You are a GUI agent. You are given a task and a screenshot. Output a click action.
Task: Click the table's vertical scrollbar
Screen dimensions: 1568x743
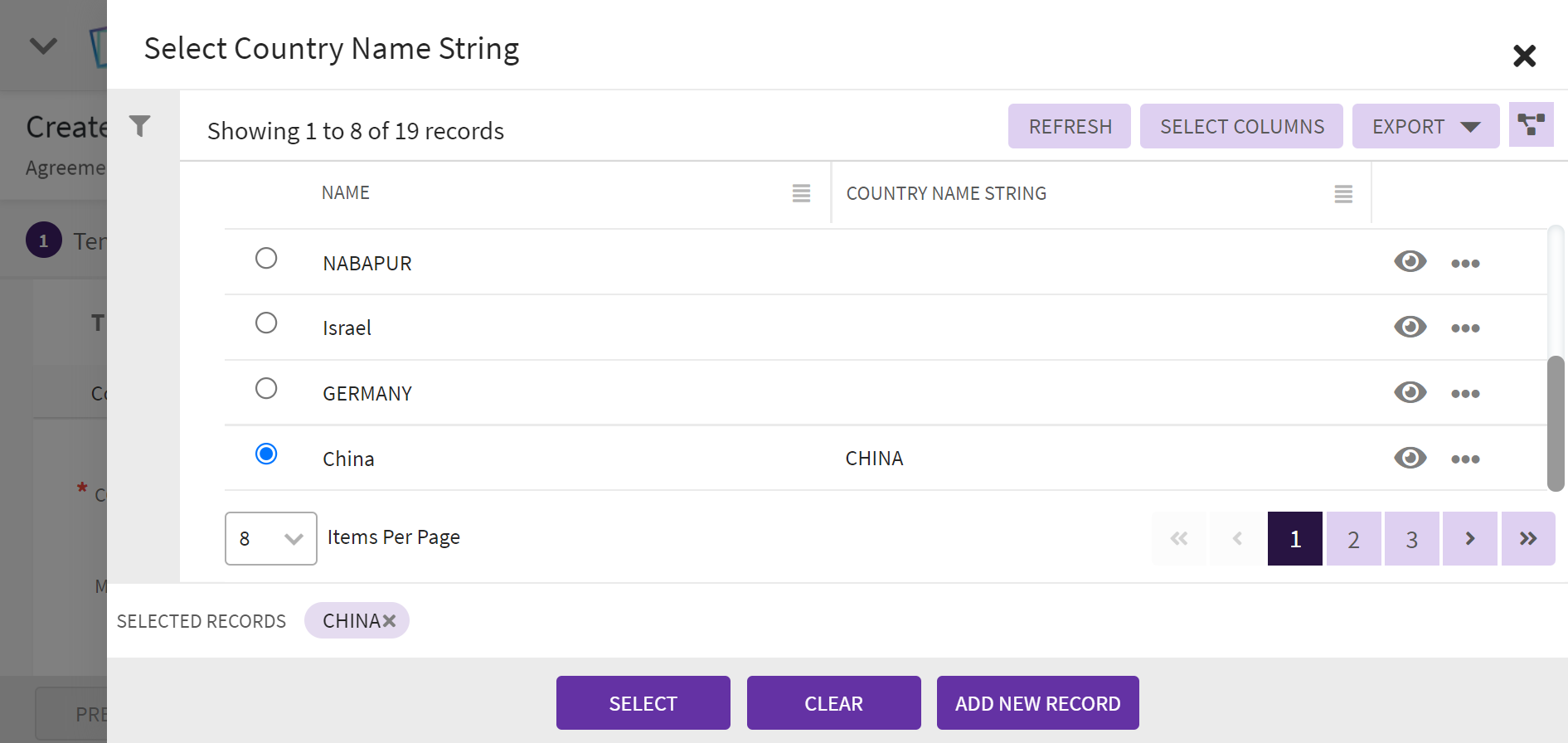click(x=1556, y=423)
